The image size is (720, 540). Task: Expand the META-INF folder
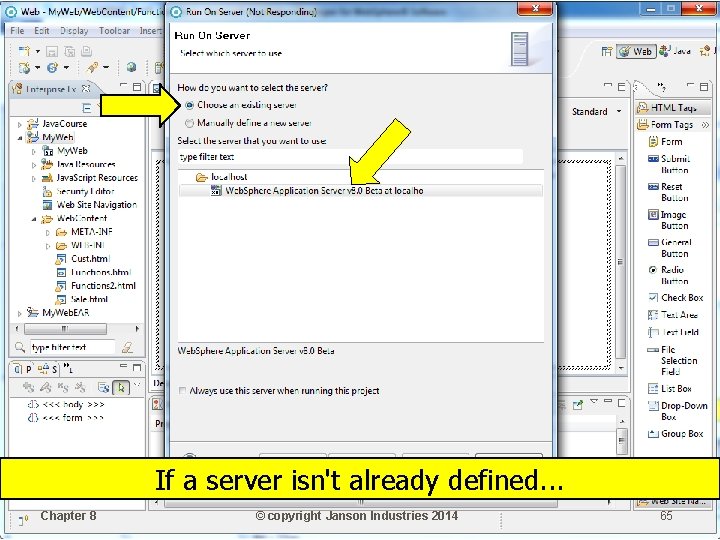pos(48,232)
